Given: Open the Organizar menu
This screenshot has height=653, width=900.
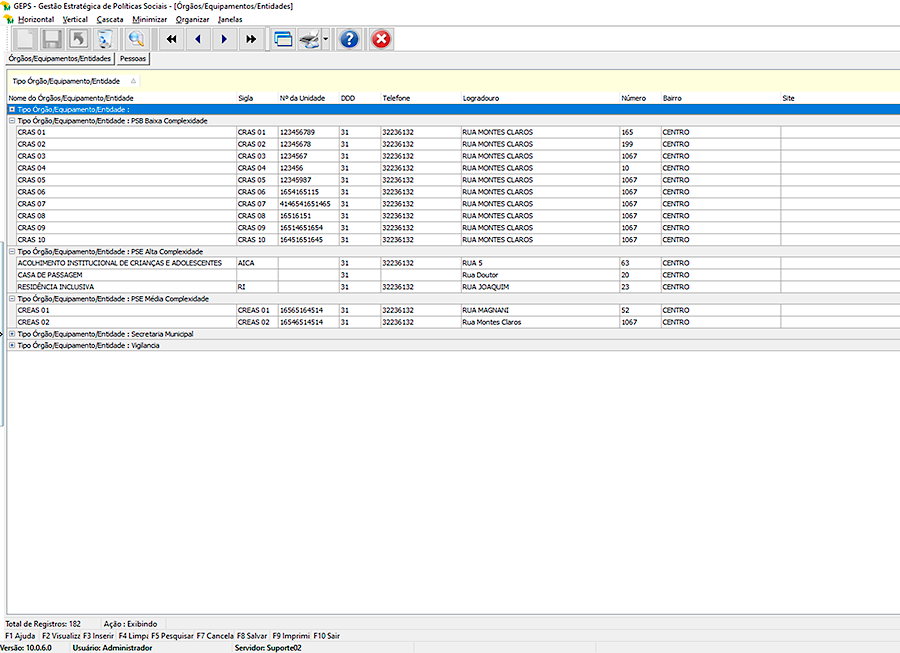Looking at the screenshot, I should pyautogui.click(x=192, y=20).
